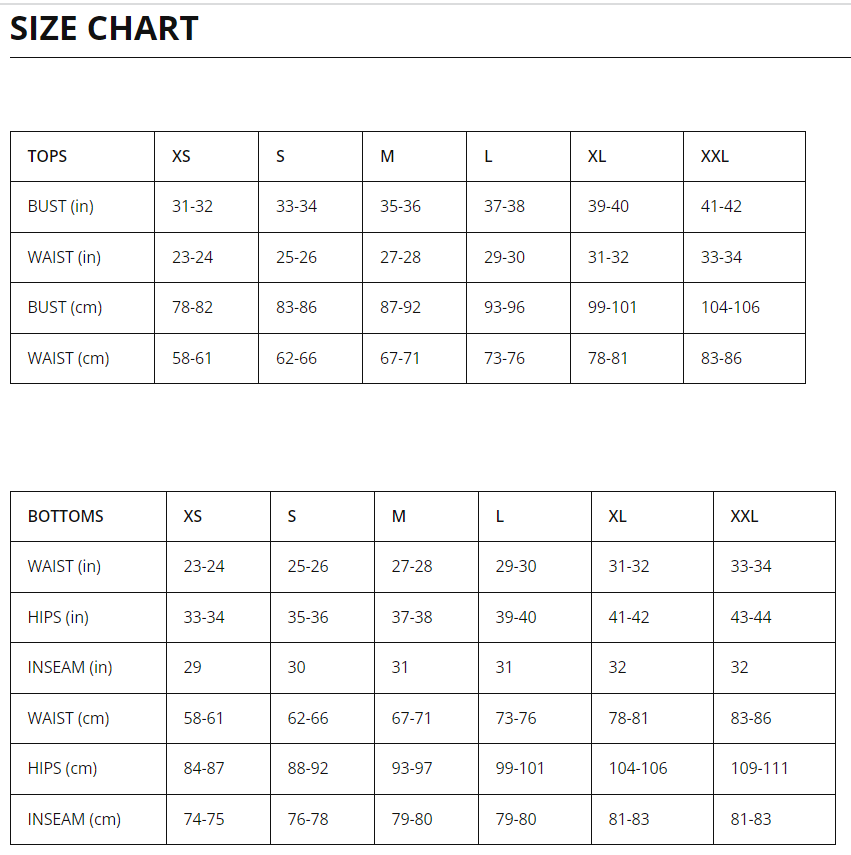Select the TOPS table header cell
The height and width of the screenshot is (855, 851).
82,156
